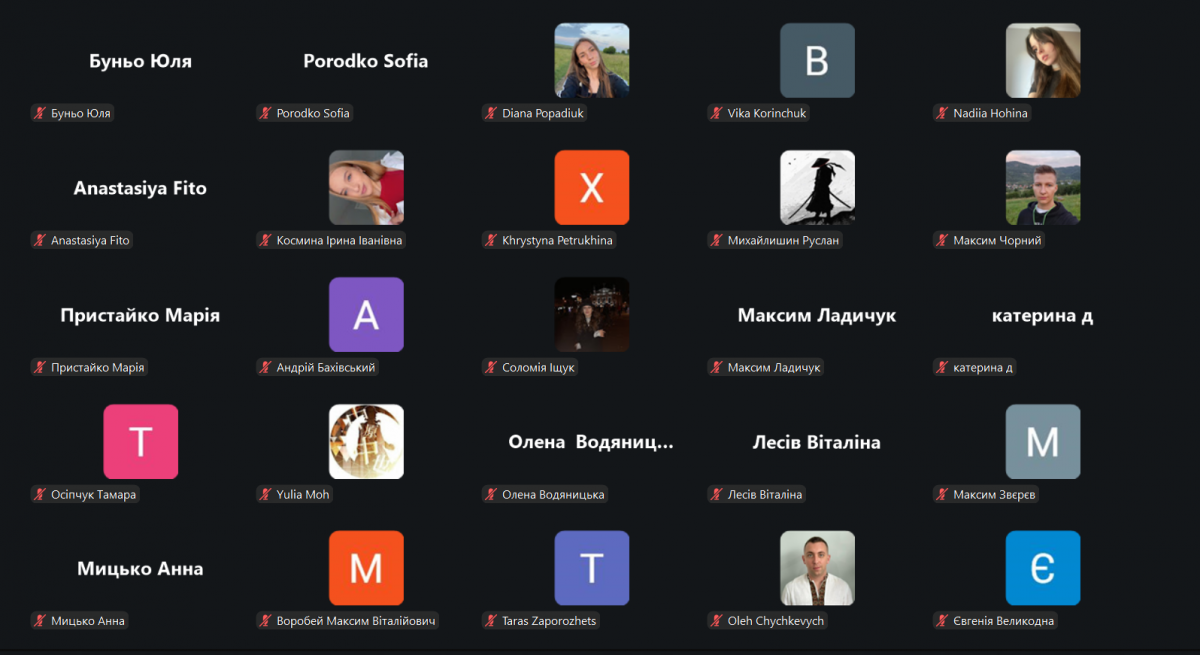Click the muted microphone icon for Nadiia Hohina
This screenshot has width=1200, height=655.
click(x=942, y=114)
